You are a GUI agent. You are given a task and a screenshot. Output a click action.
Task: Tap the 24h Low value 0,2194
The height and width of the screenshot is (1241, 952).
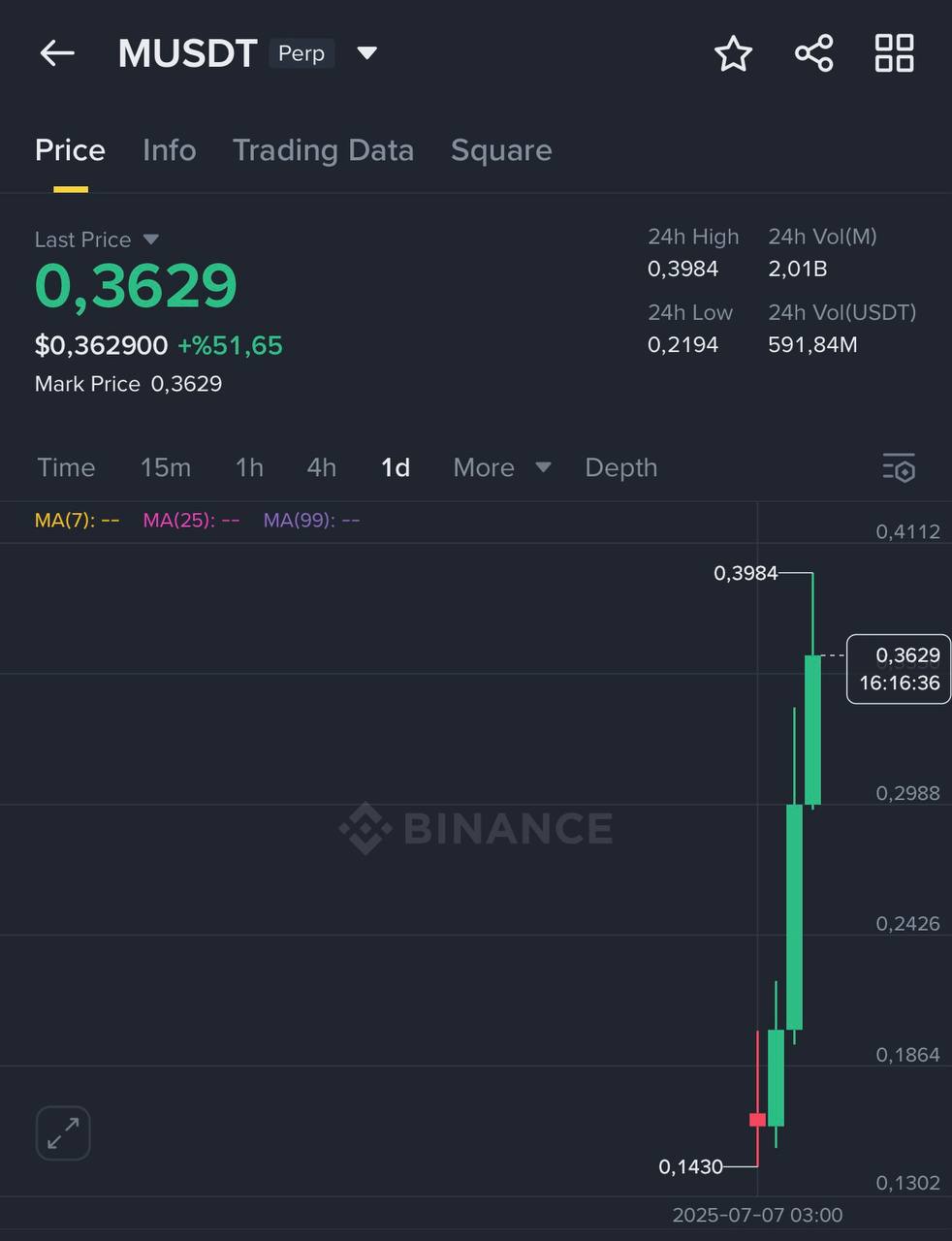(683, 344)
